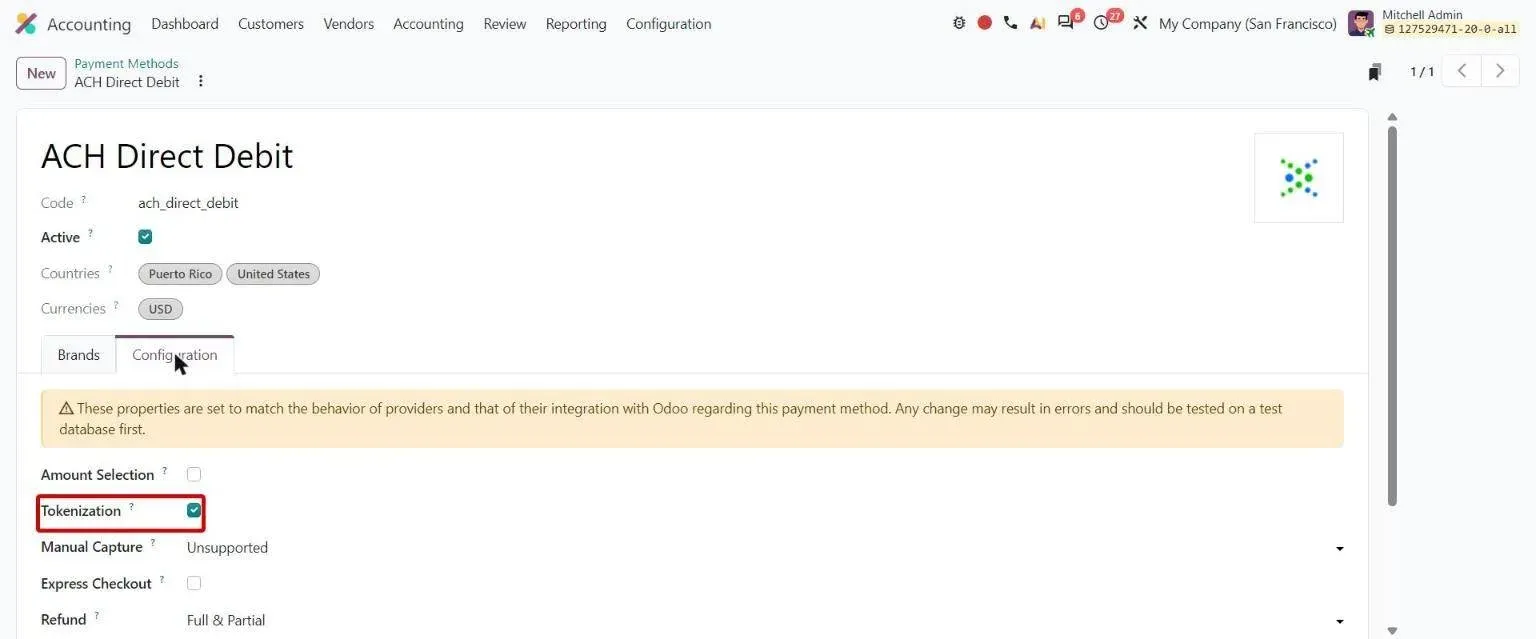Click the USD currency tag

tap(160, 309)
